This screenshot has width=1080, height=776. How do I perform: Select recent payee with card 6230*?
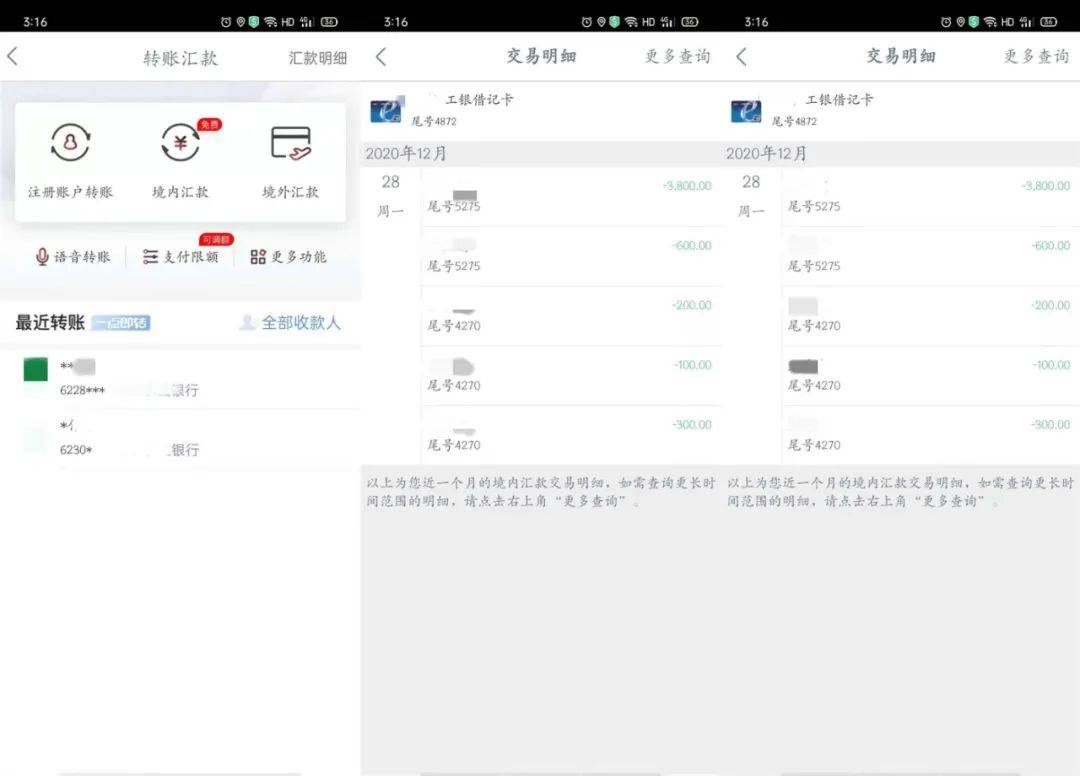click(180, 439)
